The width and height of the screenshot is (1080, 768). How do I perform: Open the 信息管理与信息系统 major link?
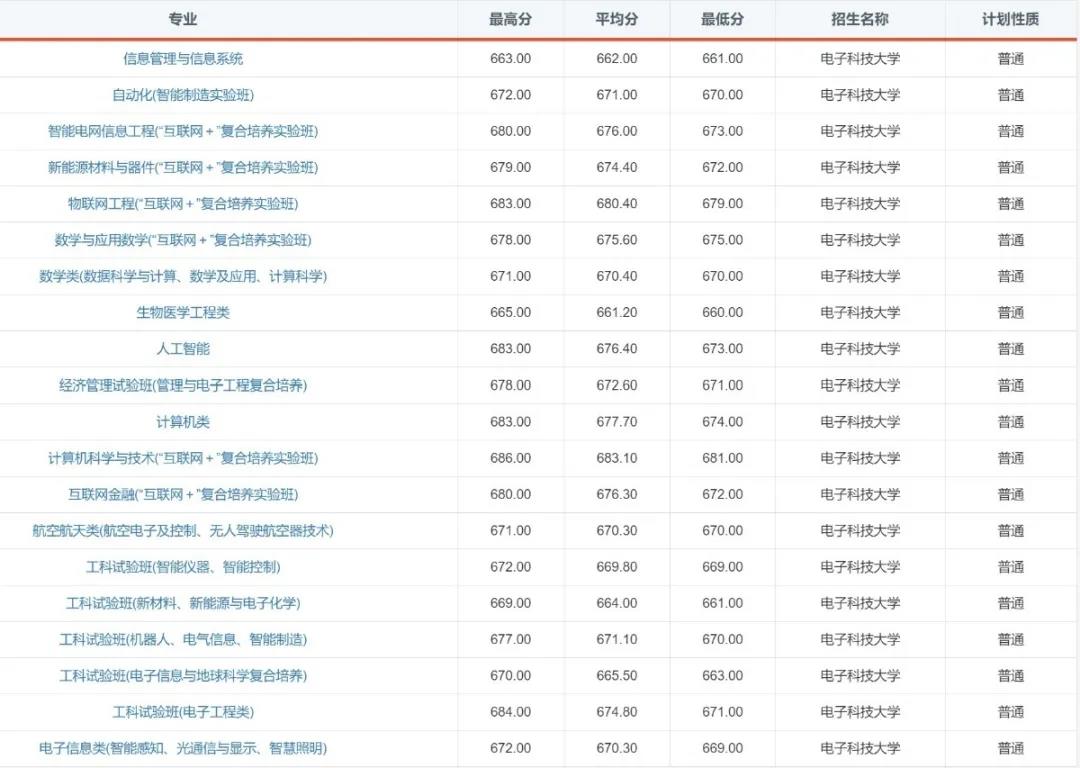(x=182, y=58)
